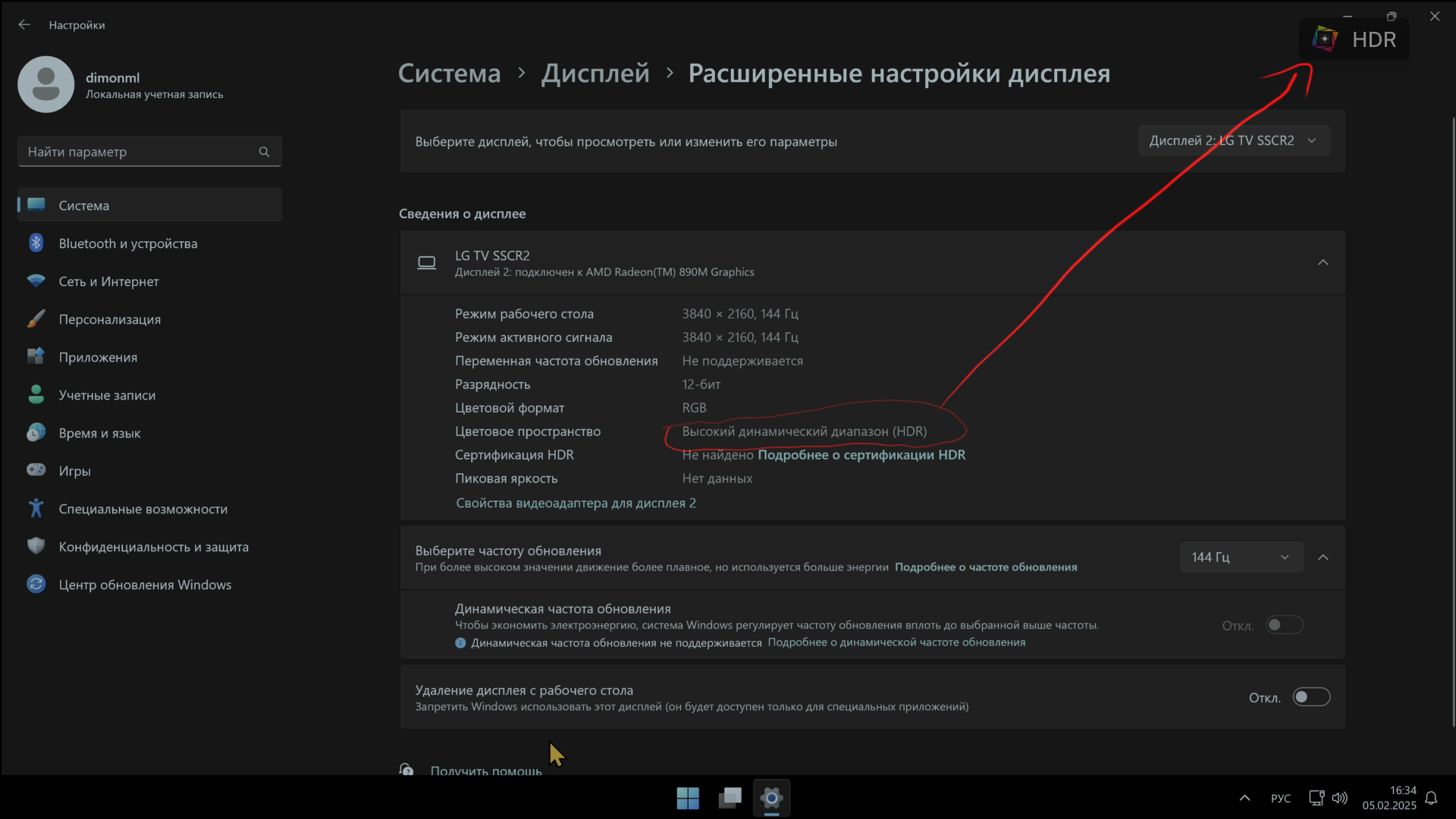Toggle Remove display from desktop switch
Viewport: 1456px width, 819px height.
pyautogui.click(x=1311, y=697)
